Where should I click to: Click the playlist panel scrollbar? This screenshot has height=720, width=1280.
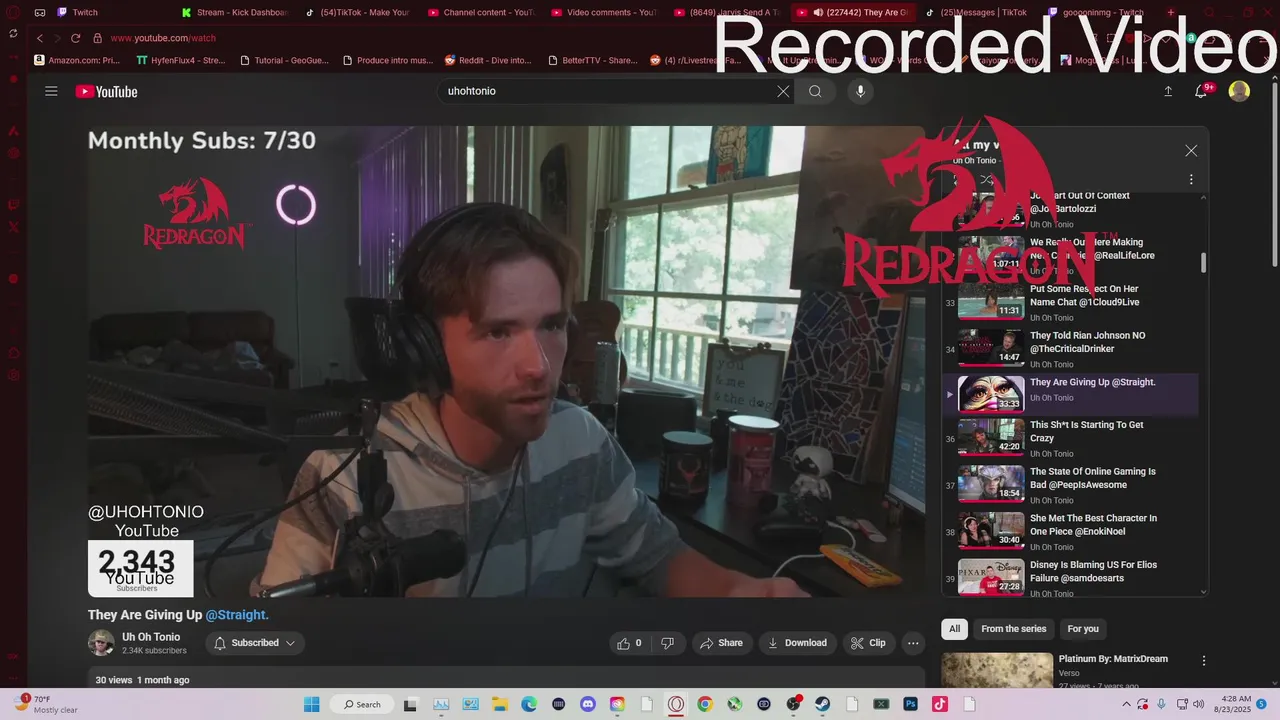(x=1203, y=263)
